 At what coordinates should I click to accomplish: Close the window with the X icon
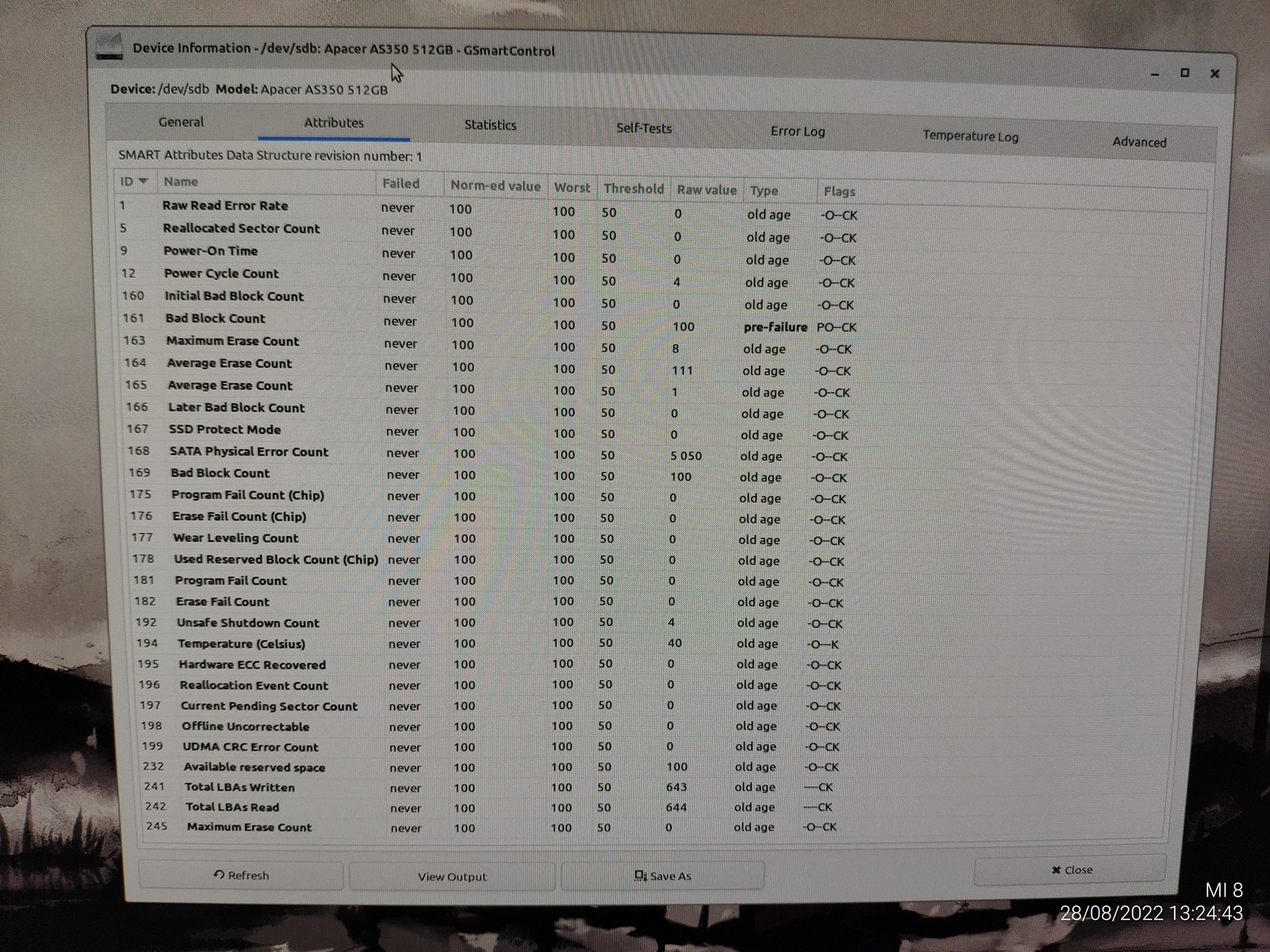click(x=1214, y=74)
